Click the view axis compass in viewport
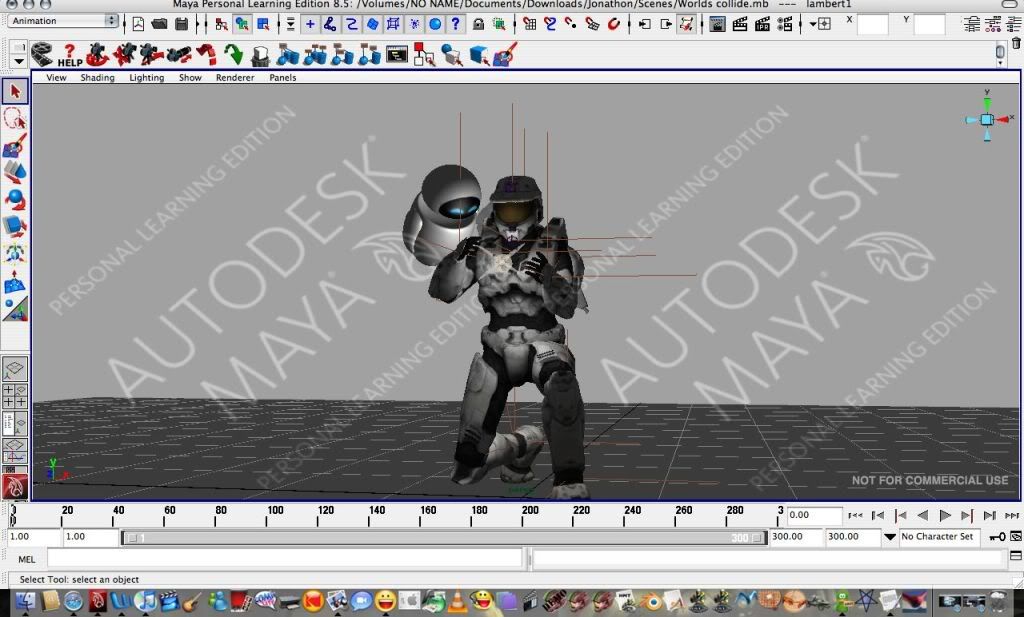This screenshot has height=617, width=1024. pos(987,119)
